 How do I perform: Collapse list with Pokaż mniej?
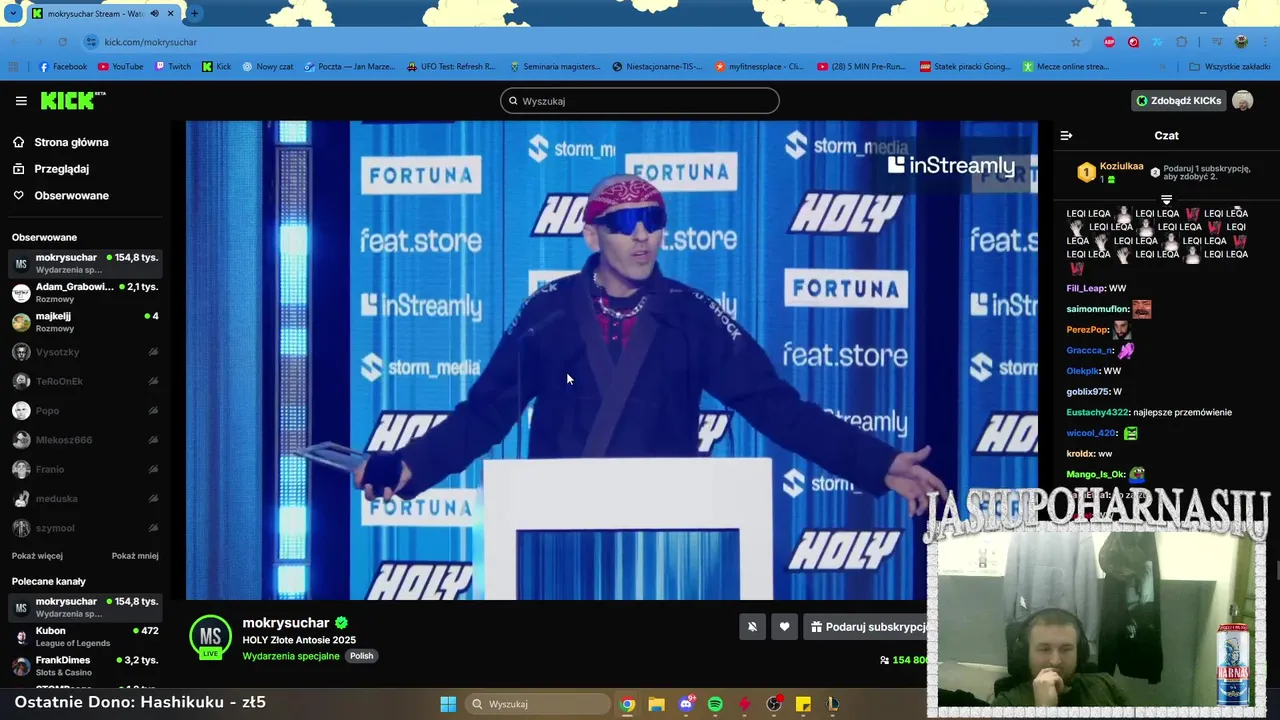click(x=135, y=556)
